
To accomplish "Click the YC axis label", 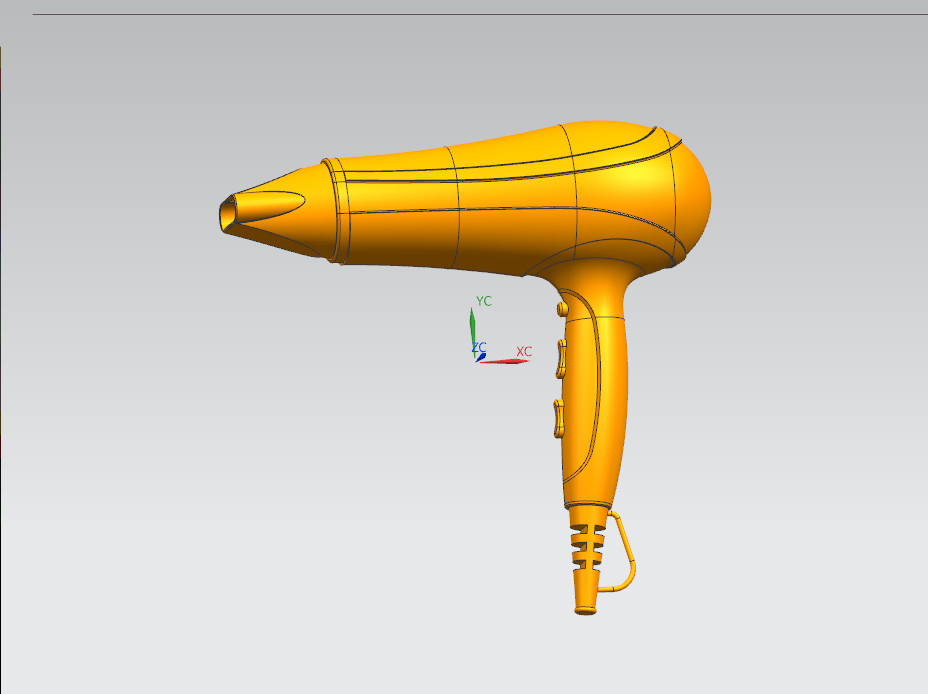I will pyautogui.click(x=483, y=299).
